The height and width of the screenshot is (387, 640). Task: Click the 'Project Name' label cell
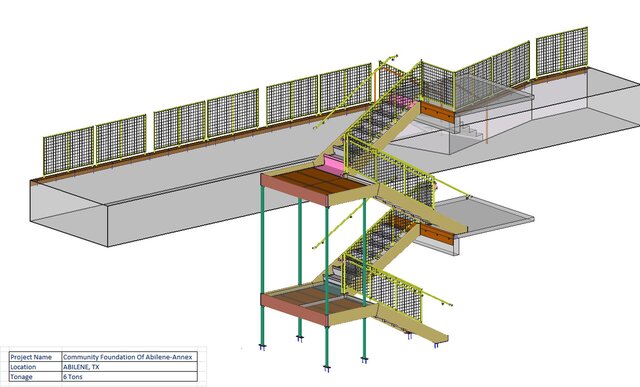tap(36, 357)
